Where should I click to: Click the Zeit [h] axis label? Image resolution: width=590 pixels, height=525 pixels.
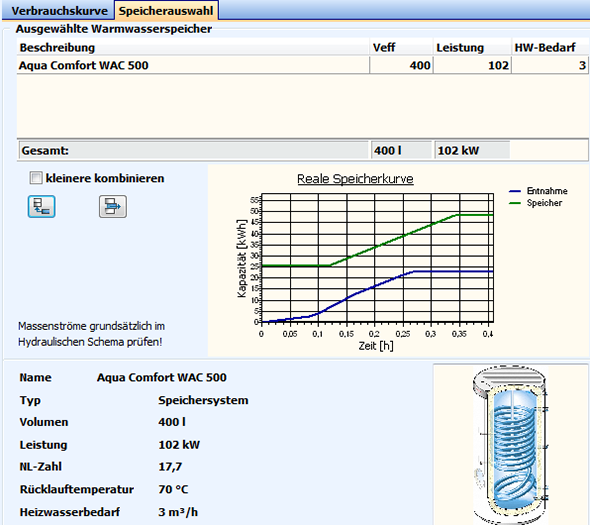point(376,345)
